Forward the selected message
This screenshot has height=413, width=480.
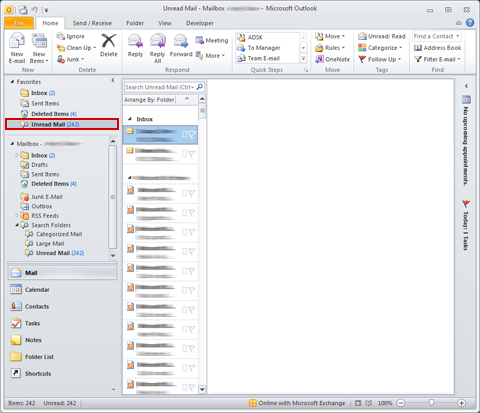point(181,46)
